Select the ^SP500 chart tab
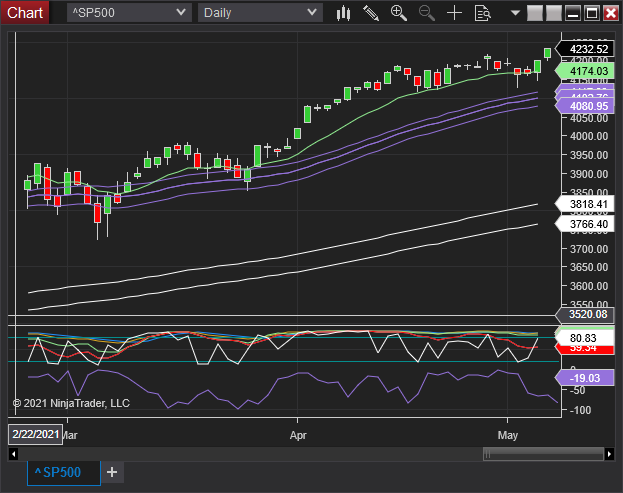This screenshot has height=493, width=623. click(64, 473)
